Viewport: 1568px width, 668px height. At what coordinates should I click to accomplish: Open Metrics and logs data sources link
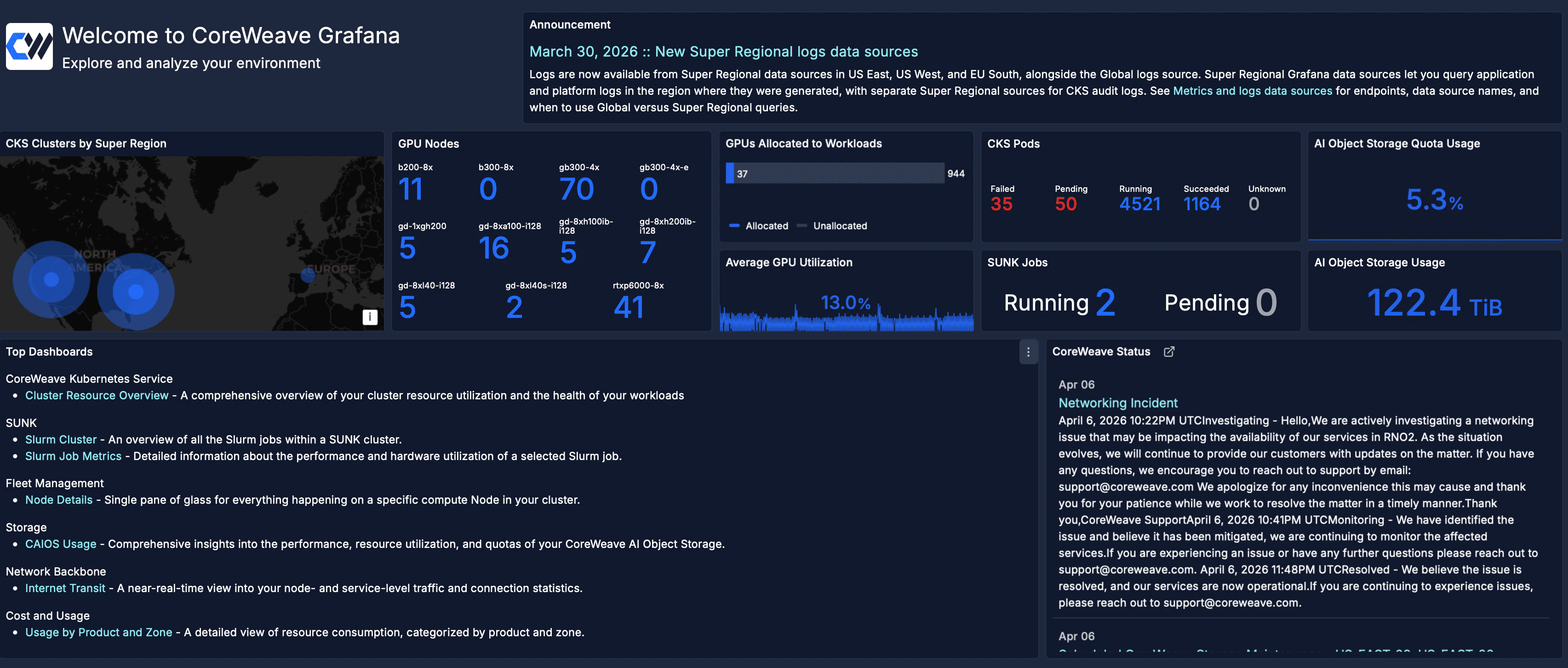(x=1252, y=91)
